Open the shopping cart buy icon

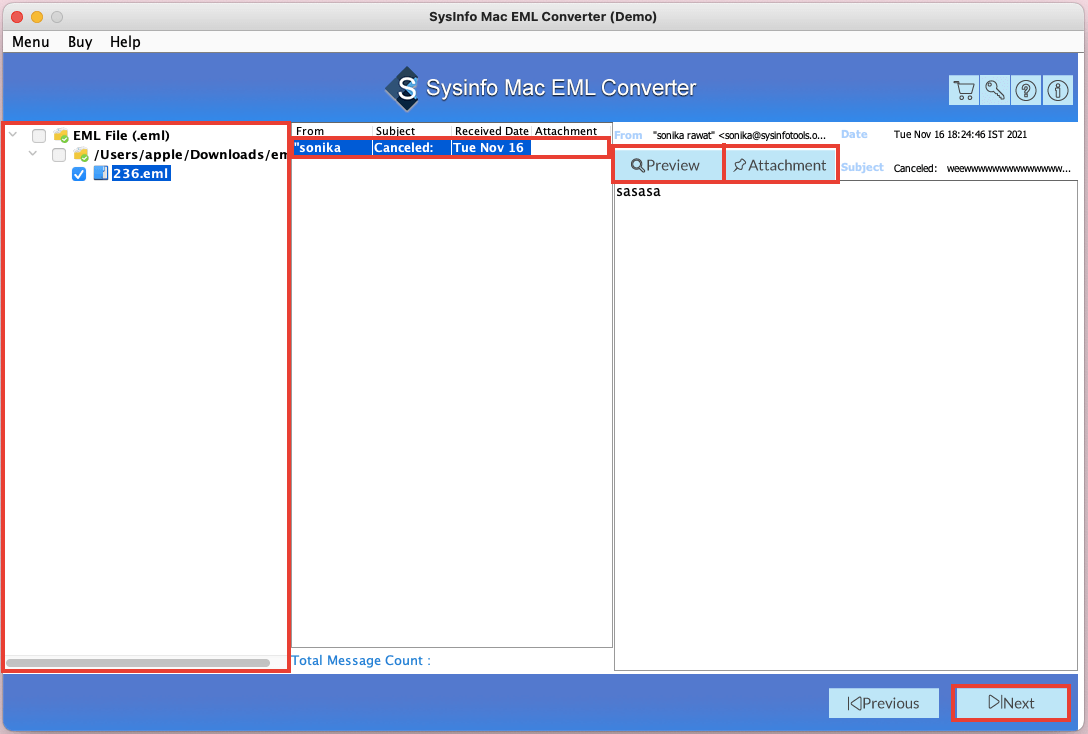click(964, 90)
